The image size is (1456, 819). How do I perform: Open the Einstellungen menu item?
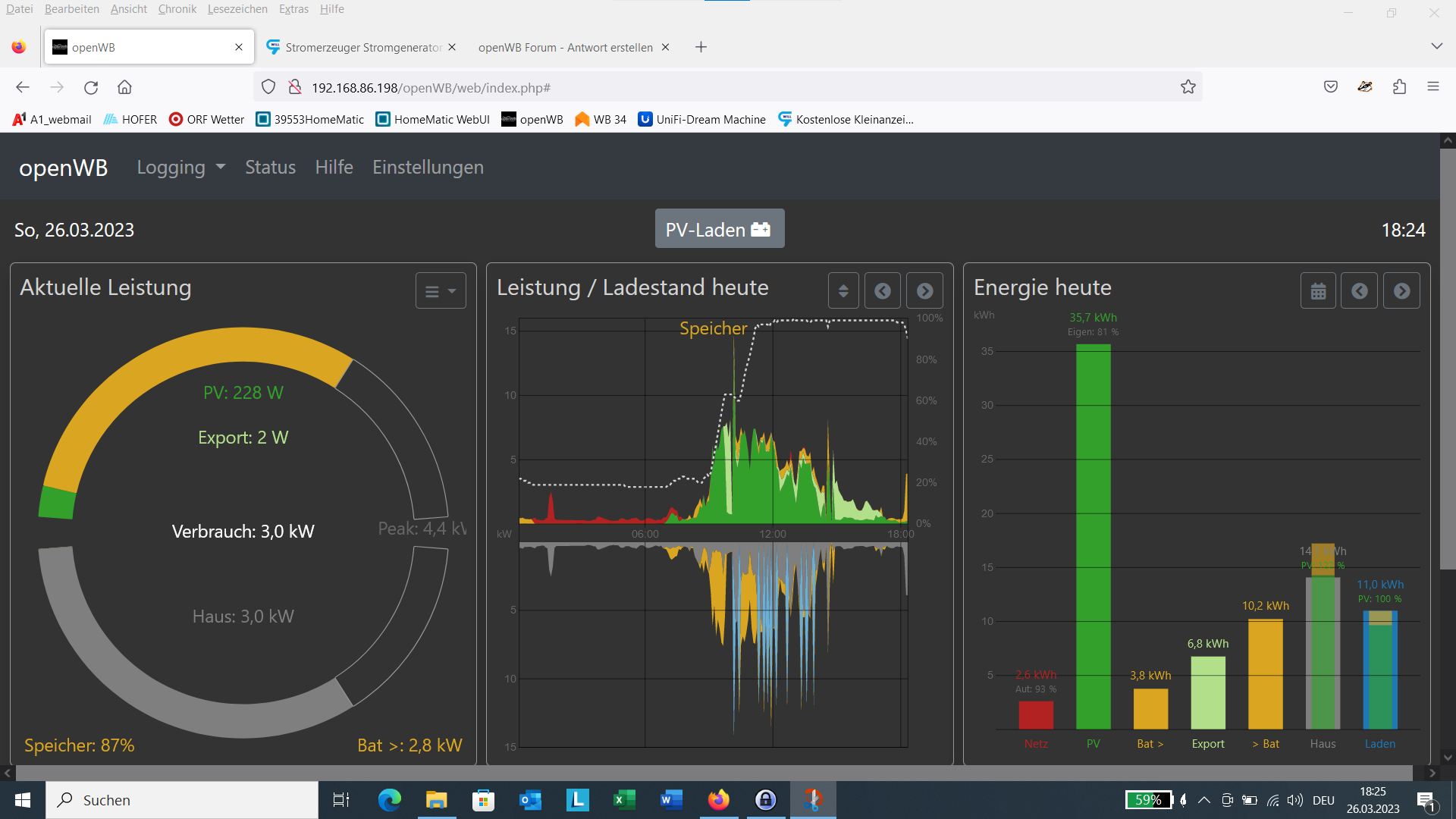click(428, 168)
